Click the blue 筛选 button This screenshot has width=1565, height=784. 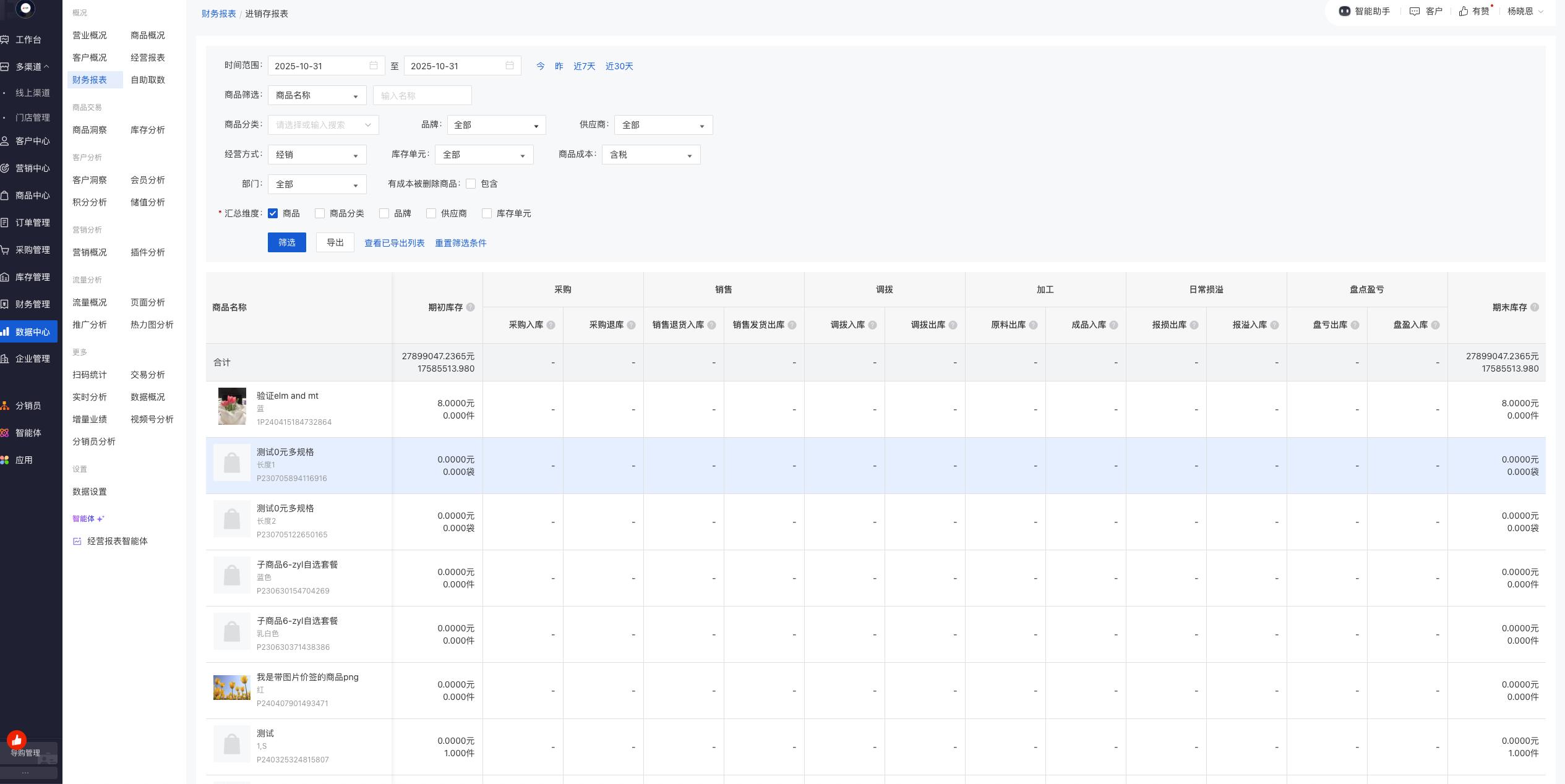(286, 242)
